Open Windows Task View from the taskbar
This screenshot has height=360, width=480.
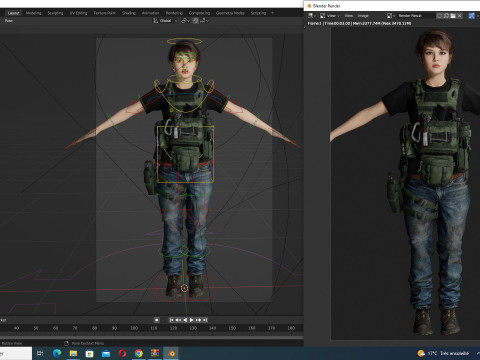click(40, 353)
